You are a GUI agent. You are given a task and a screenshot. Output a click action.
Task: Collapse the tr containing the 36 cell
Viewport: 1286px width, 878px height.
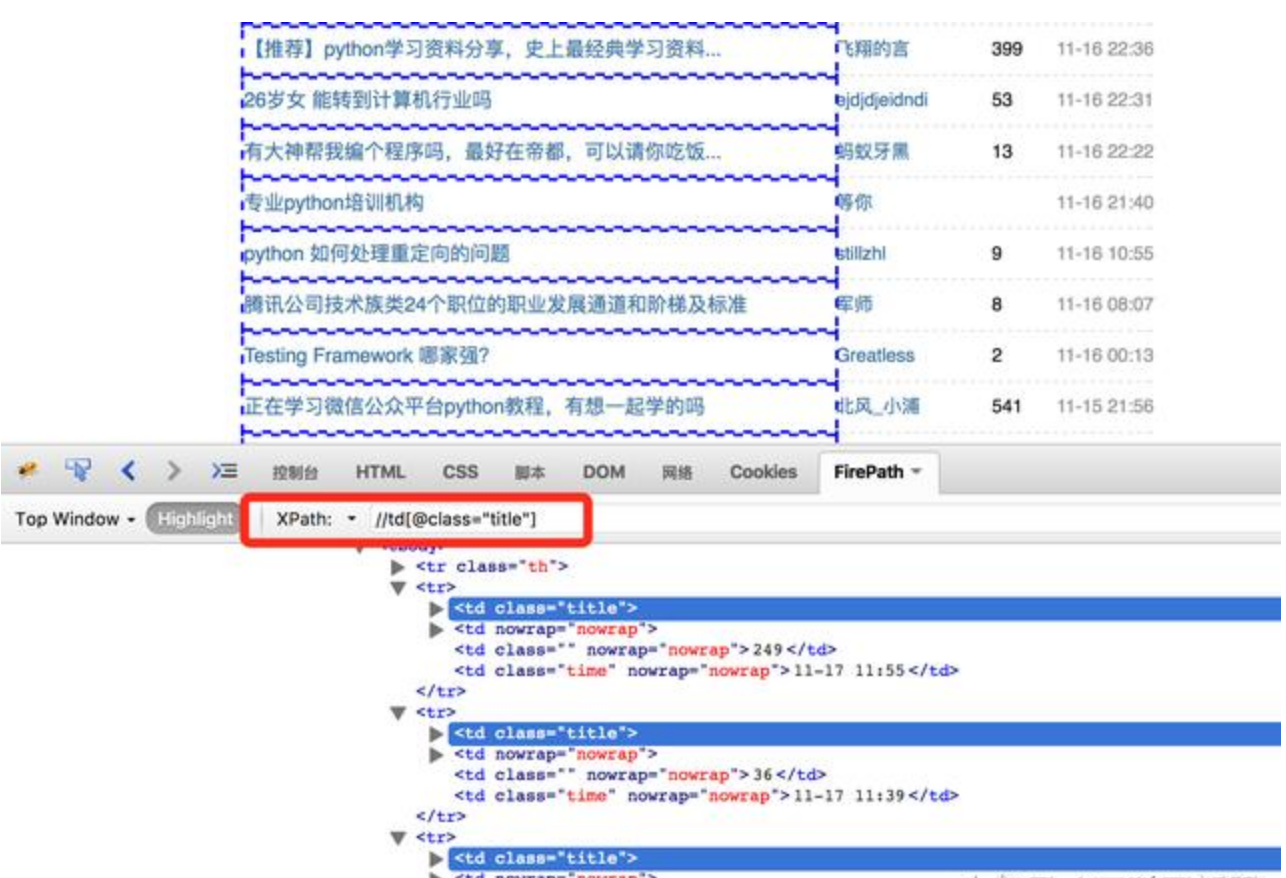point(399,713)
